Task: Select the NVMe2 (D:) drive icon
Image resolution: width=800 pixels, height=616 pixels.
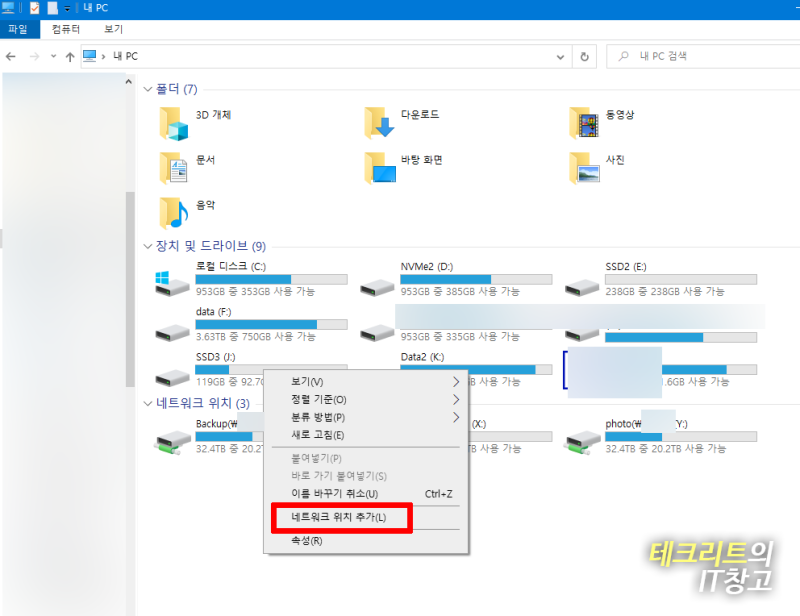Action: [x=377, y=287]
